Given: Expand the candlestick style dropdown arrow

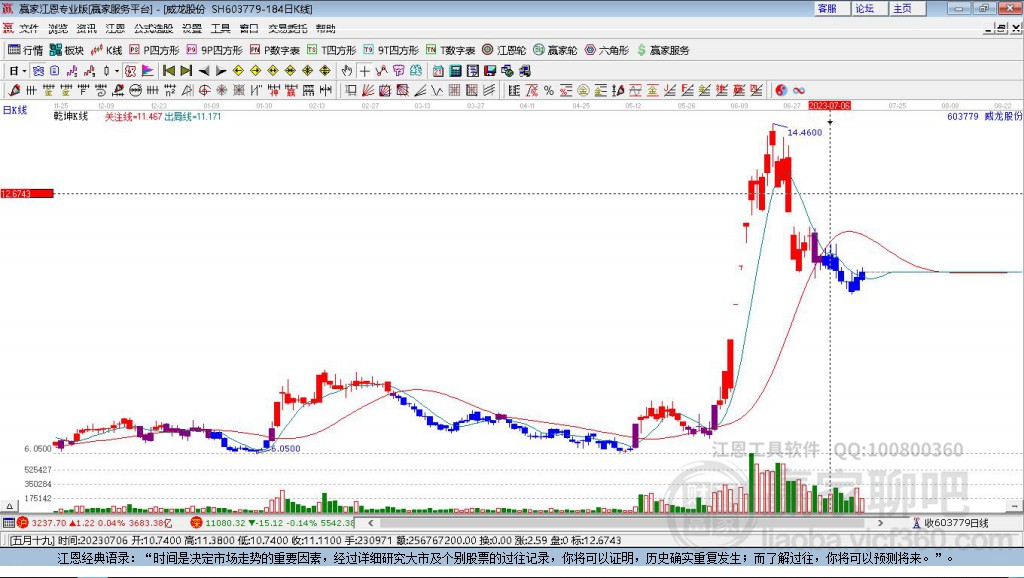Looking at the screenshot, I should pyautogui.click(x=117, y=71).
